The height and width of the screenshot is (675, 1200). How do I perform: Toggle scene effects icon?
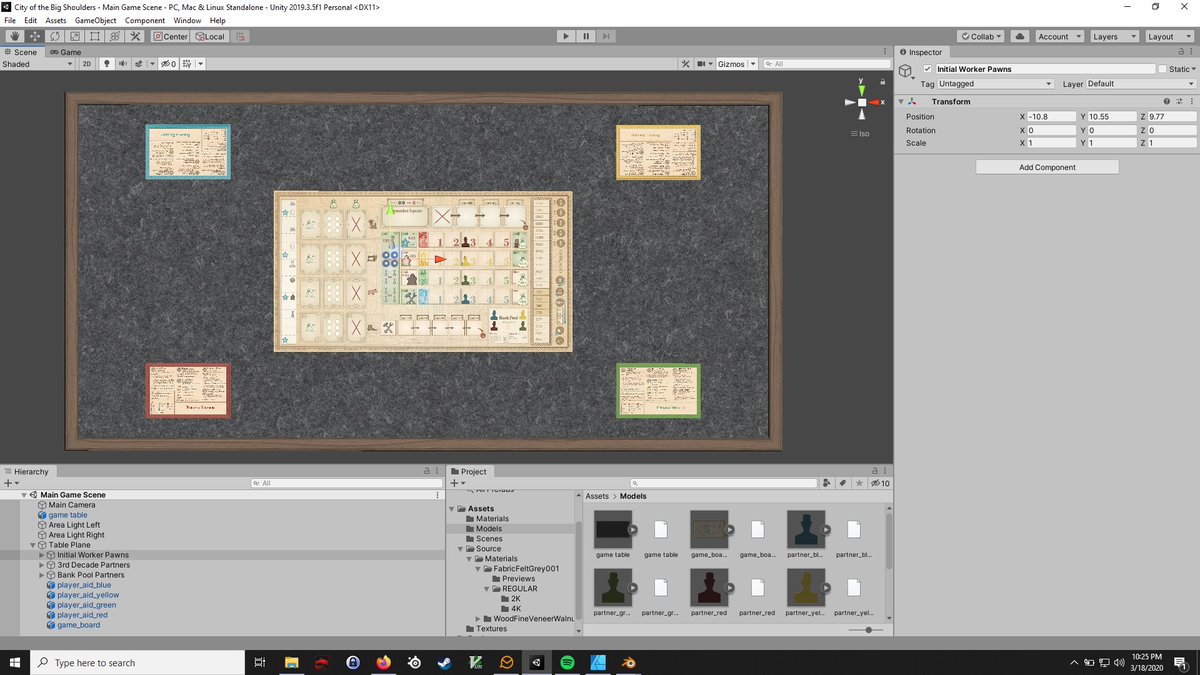[x=140, y=64]
